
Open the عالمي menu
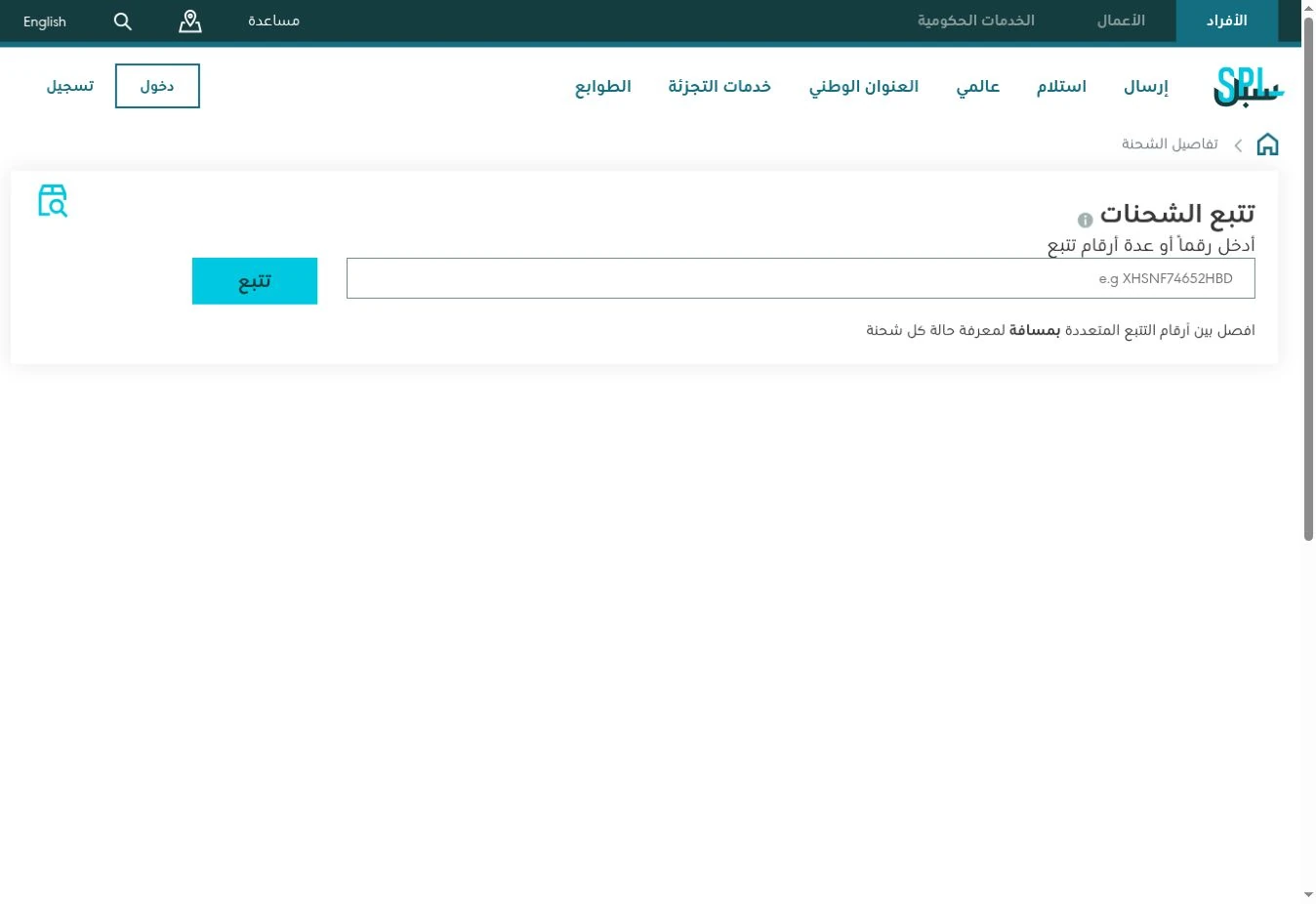tap(978, 87)
